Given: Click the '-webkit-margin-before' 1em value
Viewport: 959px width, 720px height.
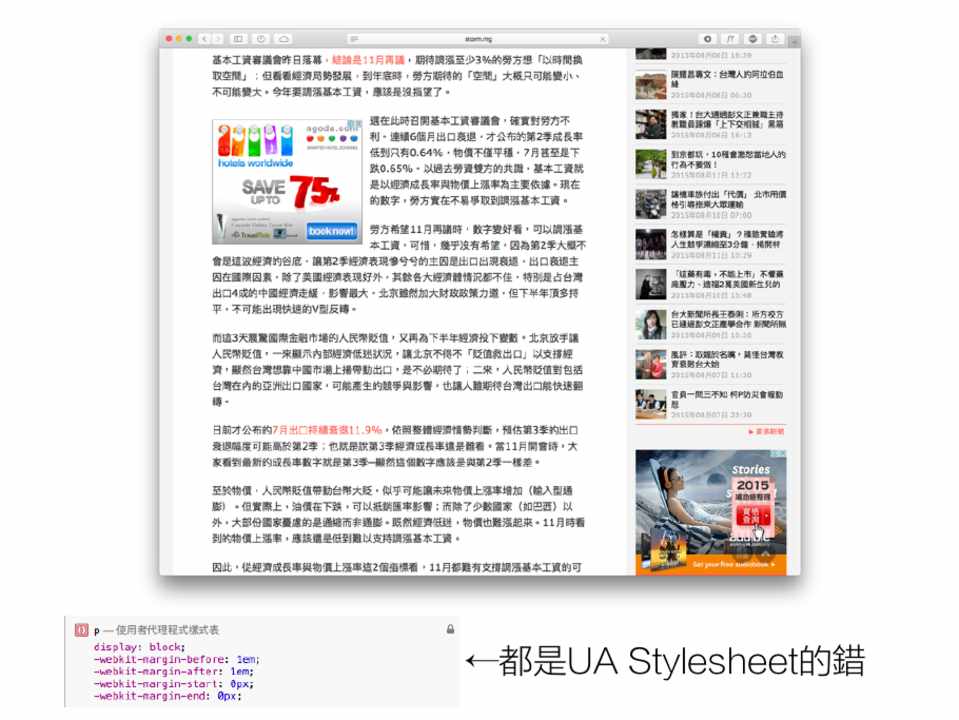Looking at the screenshot, I should coord(248,658).
